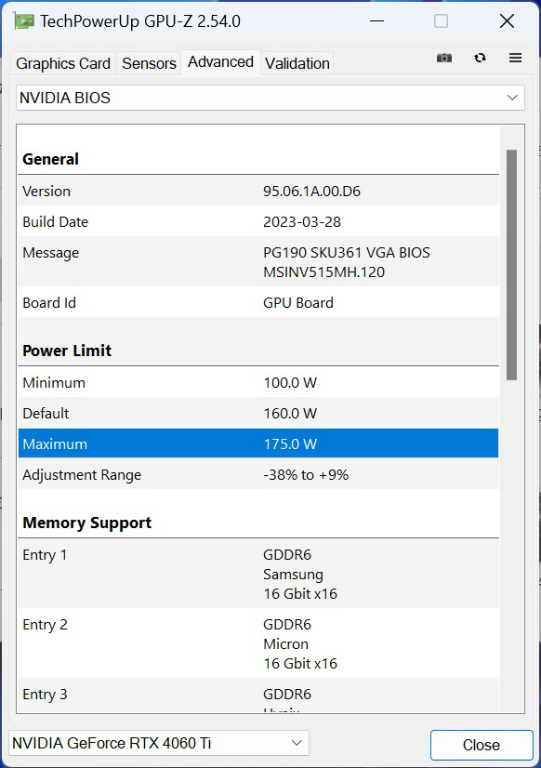Click the Power Limit section header
541x768 pixels.
pos(67,351)
